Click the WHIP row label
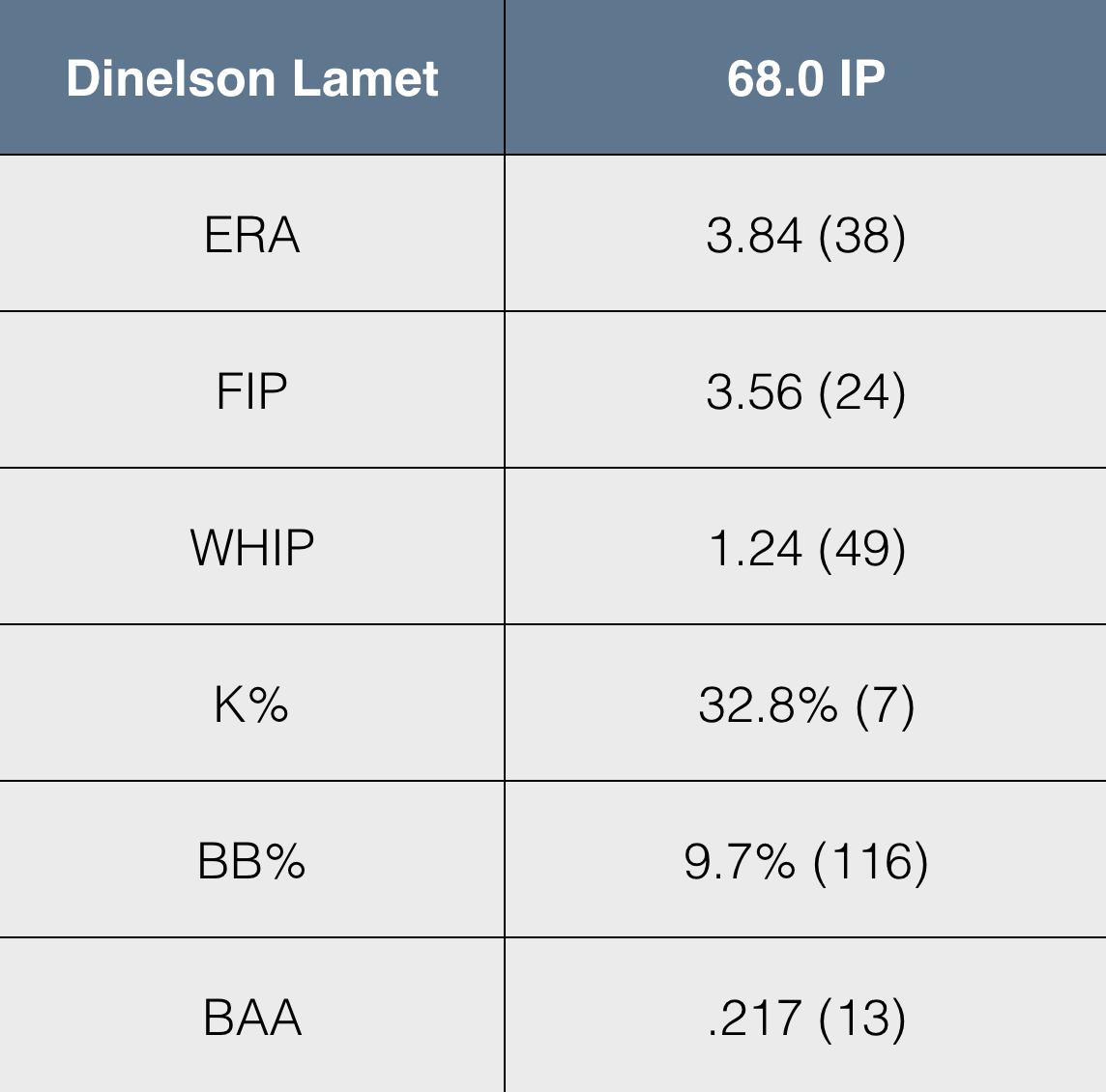1106x1092 pixels. pyautogui.click(x=251, y=548)
